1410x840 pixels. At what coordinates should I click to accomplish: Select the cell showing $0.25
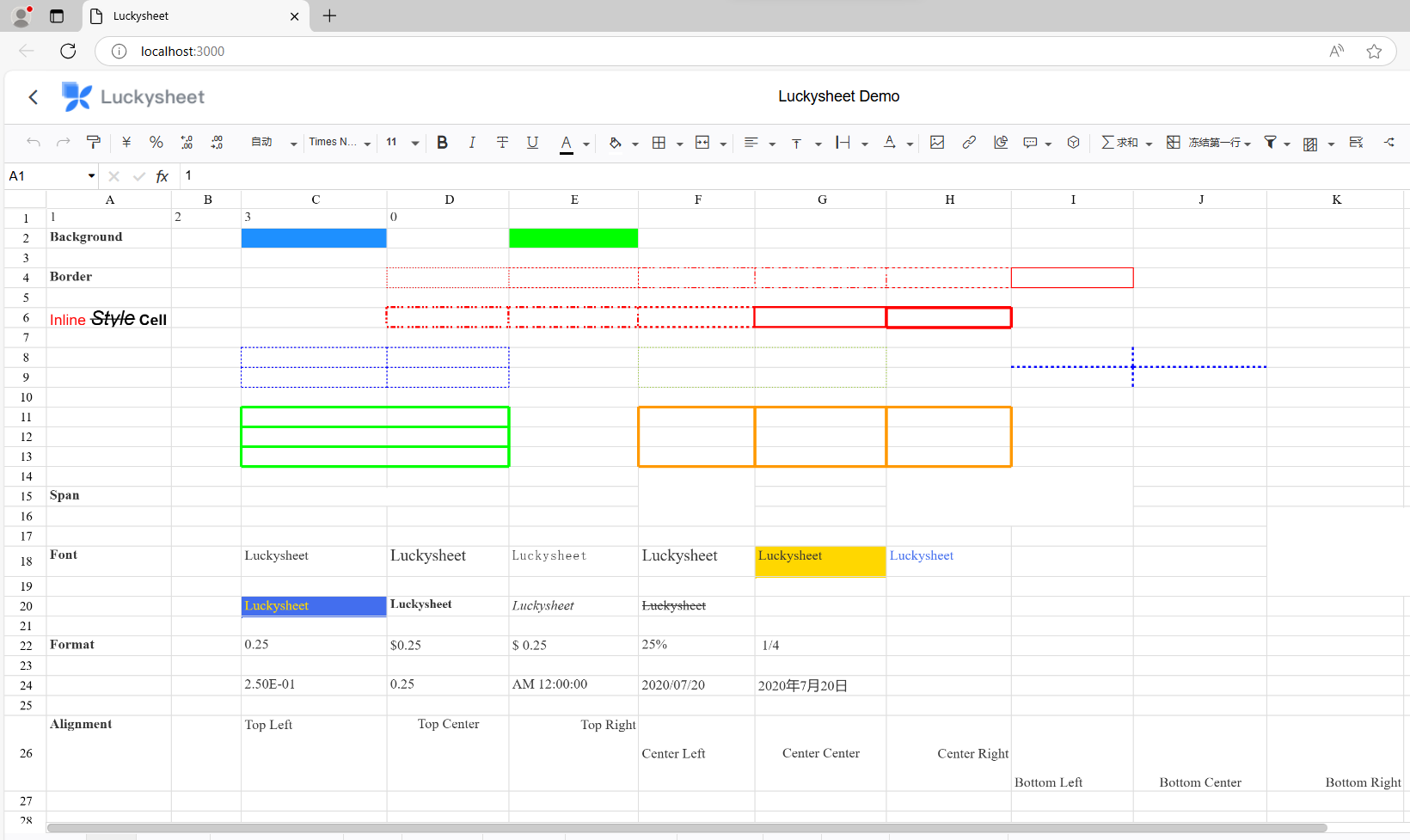(448, 646)
